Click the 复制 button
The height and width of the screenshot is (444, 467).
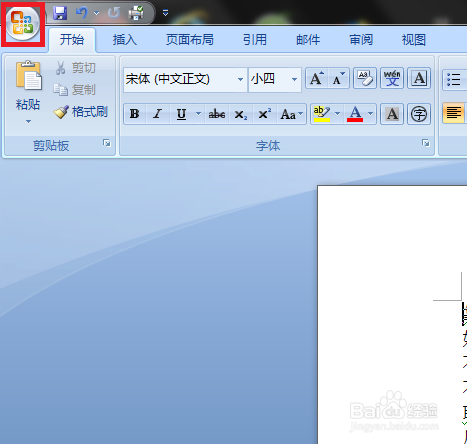[75, 90]
